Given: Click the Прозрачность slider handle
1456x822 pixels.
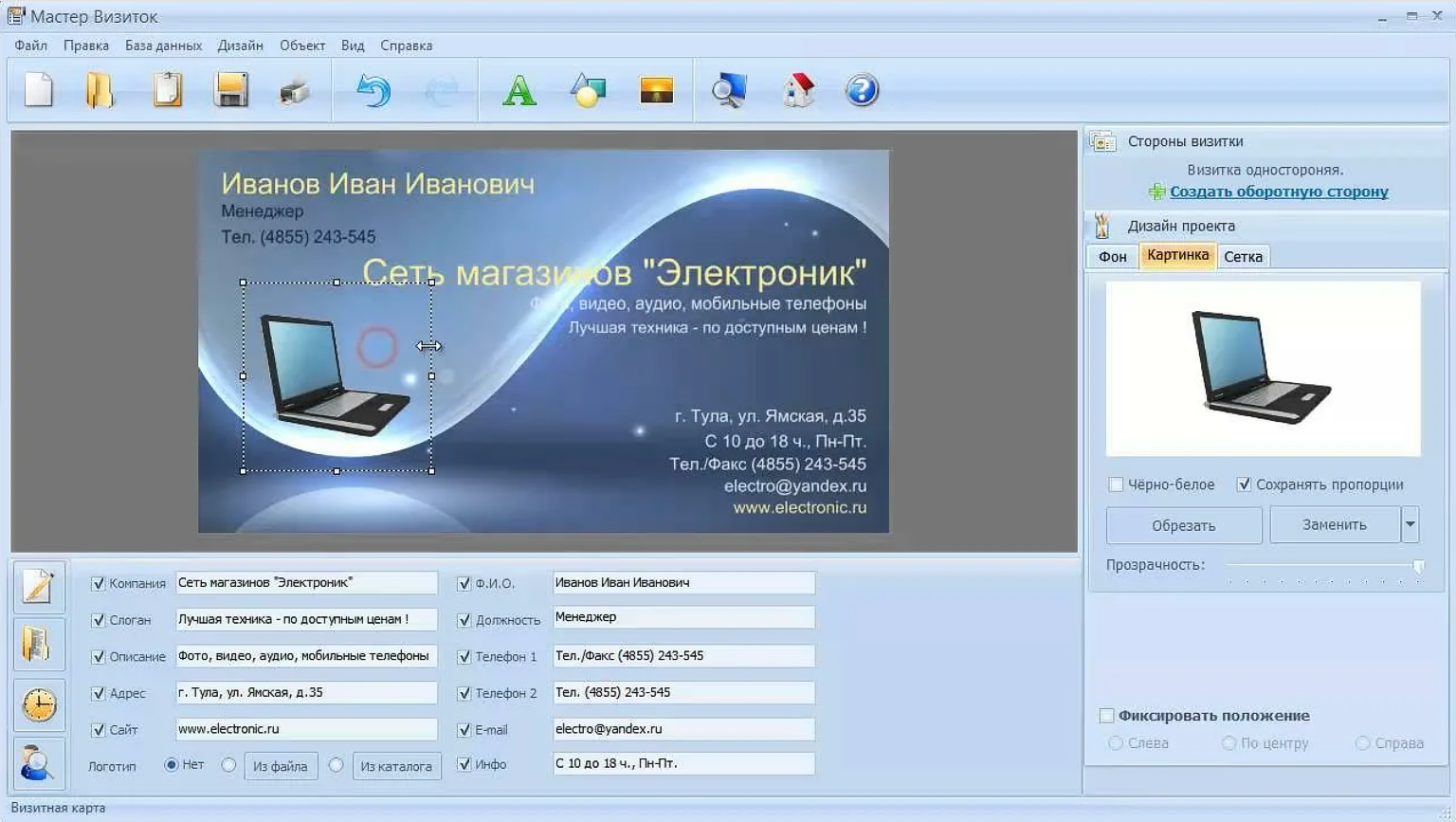Looking at the screenshot, I should click(x=1418, y=566).
